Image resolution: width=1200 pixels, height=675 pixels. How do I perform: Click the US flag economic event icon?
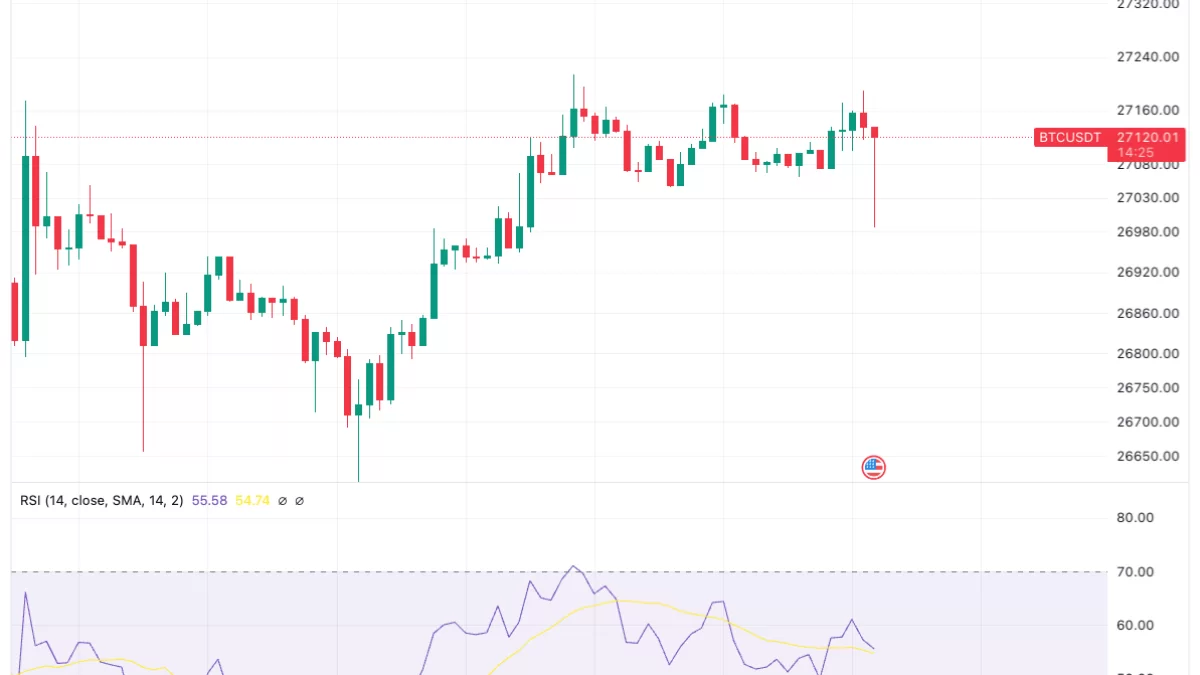(874, 466)
